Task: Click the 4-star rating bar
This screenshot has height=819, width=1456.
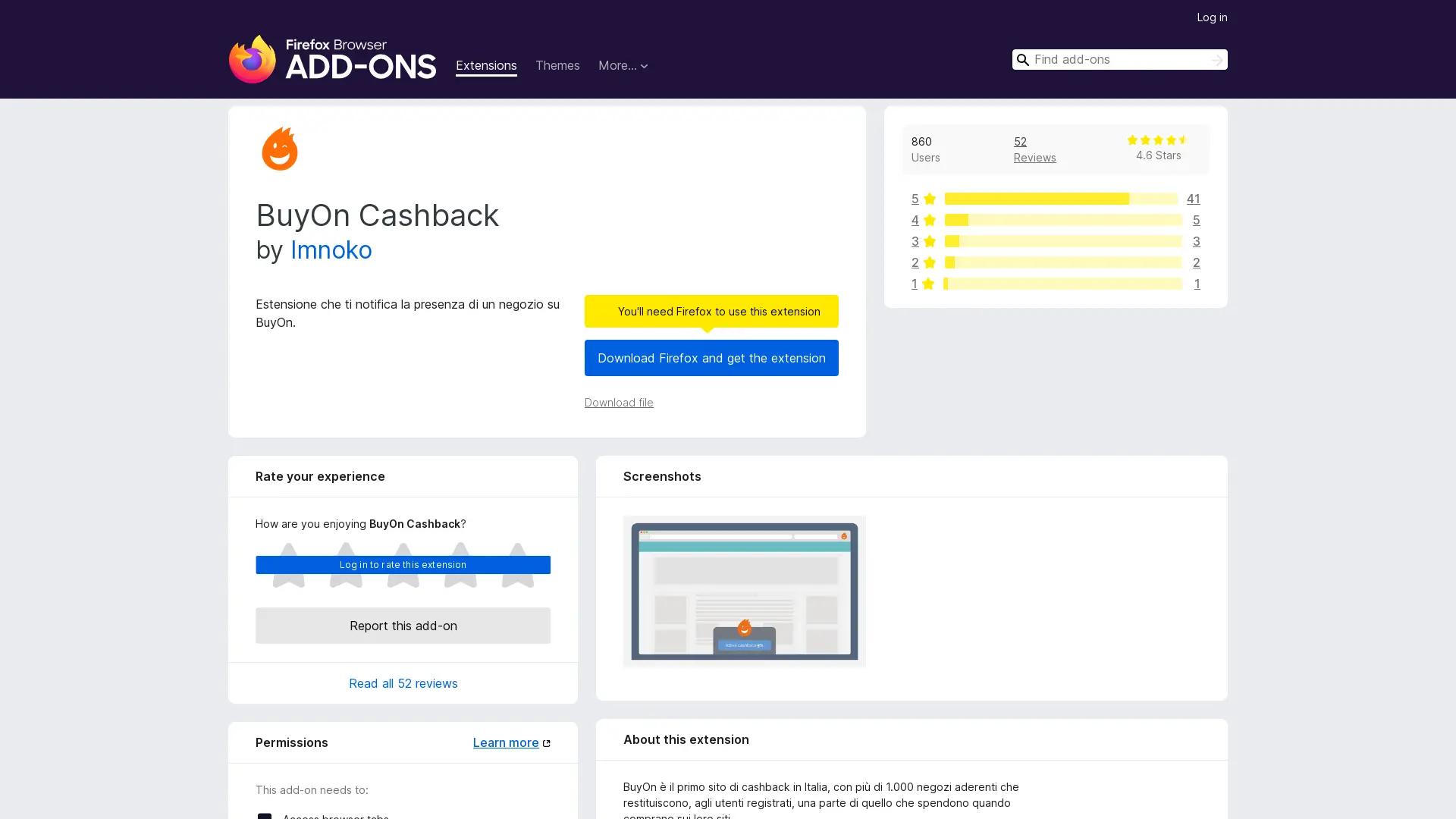Action: point(1062,220)
